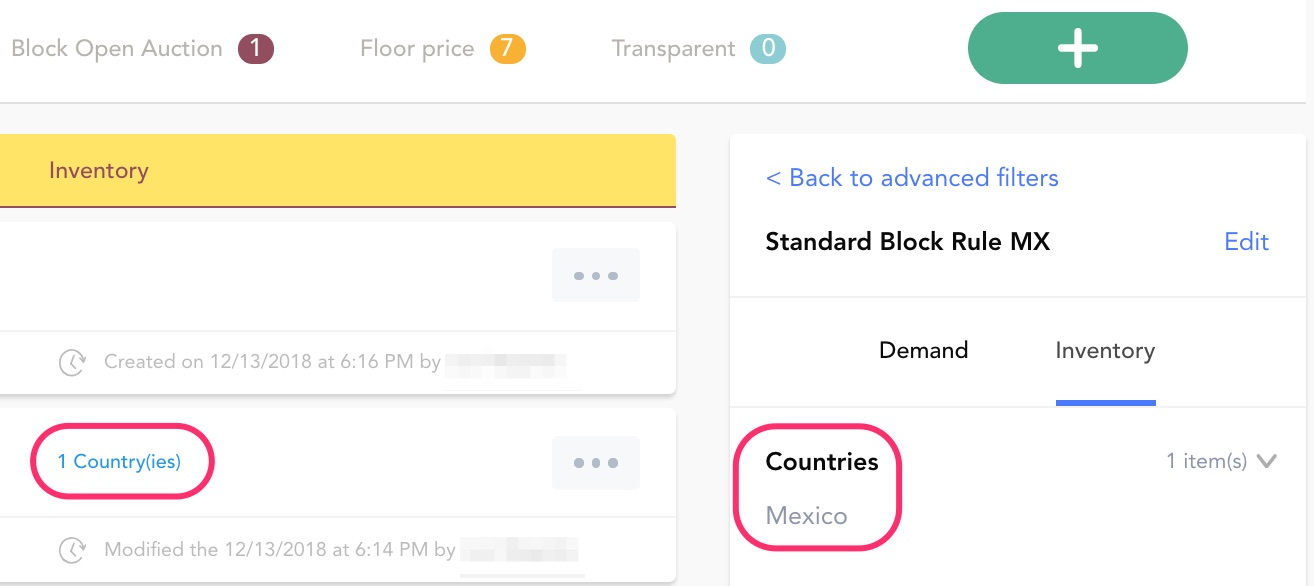
Task: Click Edit next to Standard Block Rule MX
Action: [1246, 242]
